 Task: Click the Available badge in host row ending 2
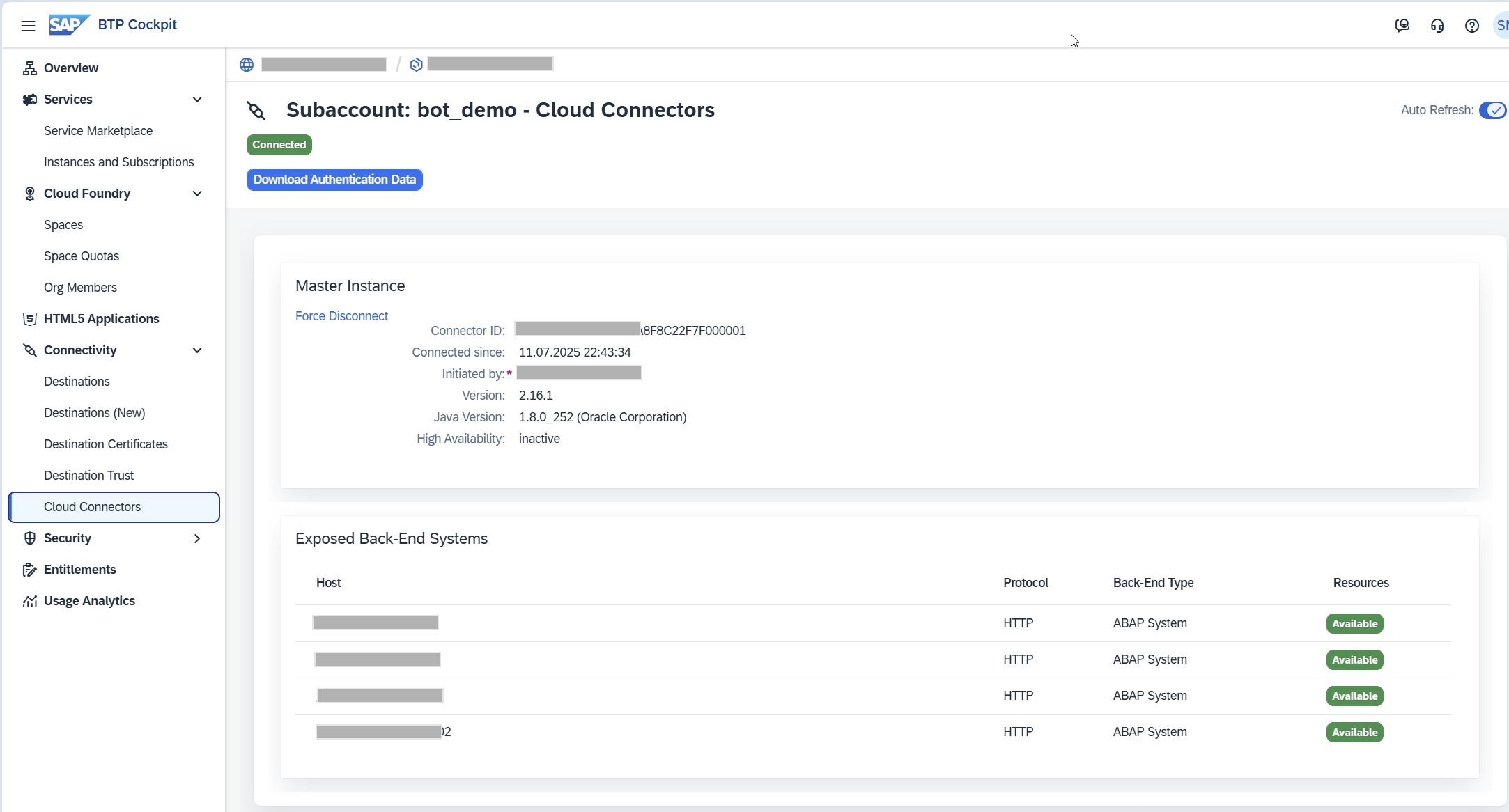point(1354,733)
